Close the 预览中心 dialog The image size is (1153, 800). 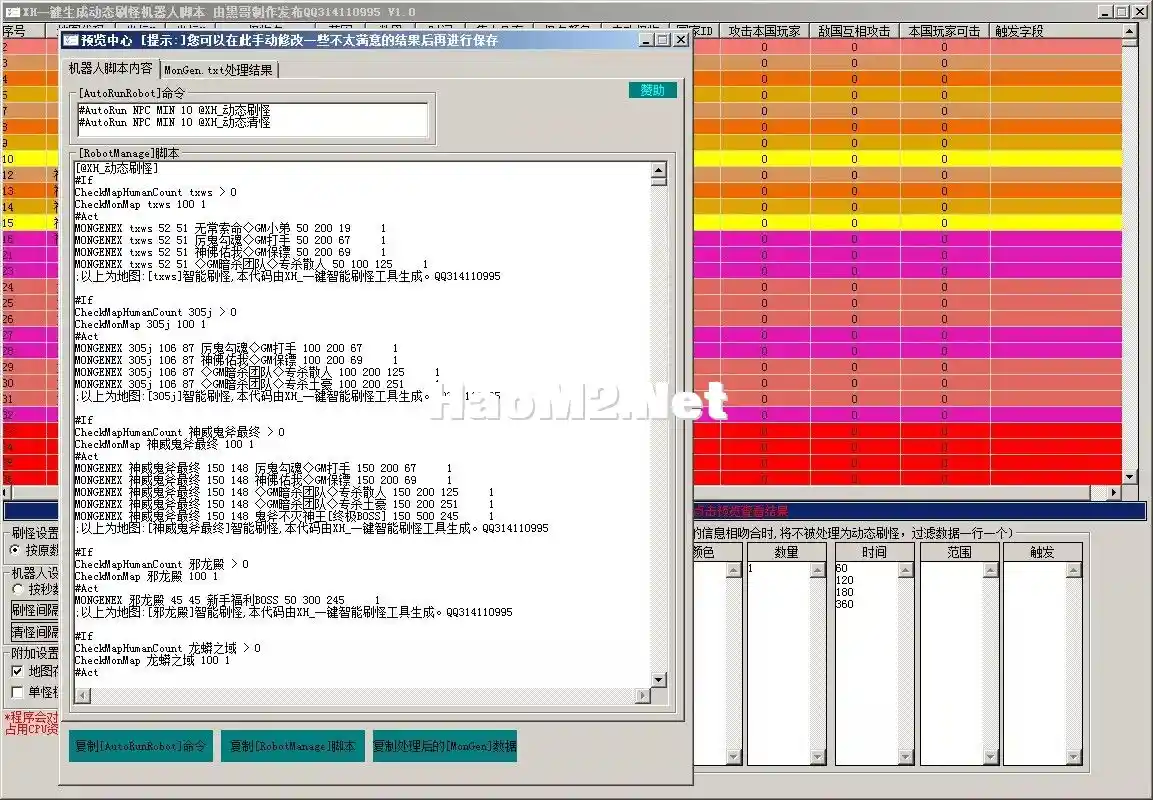coord(681,40)
